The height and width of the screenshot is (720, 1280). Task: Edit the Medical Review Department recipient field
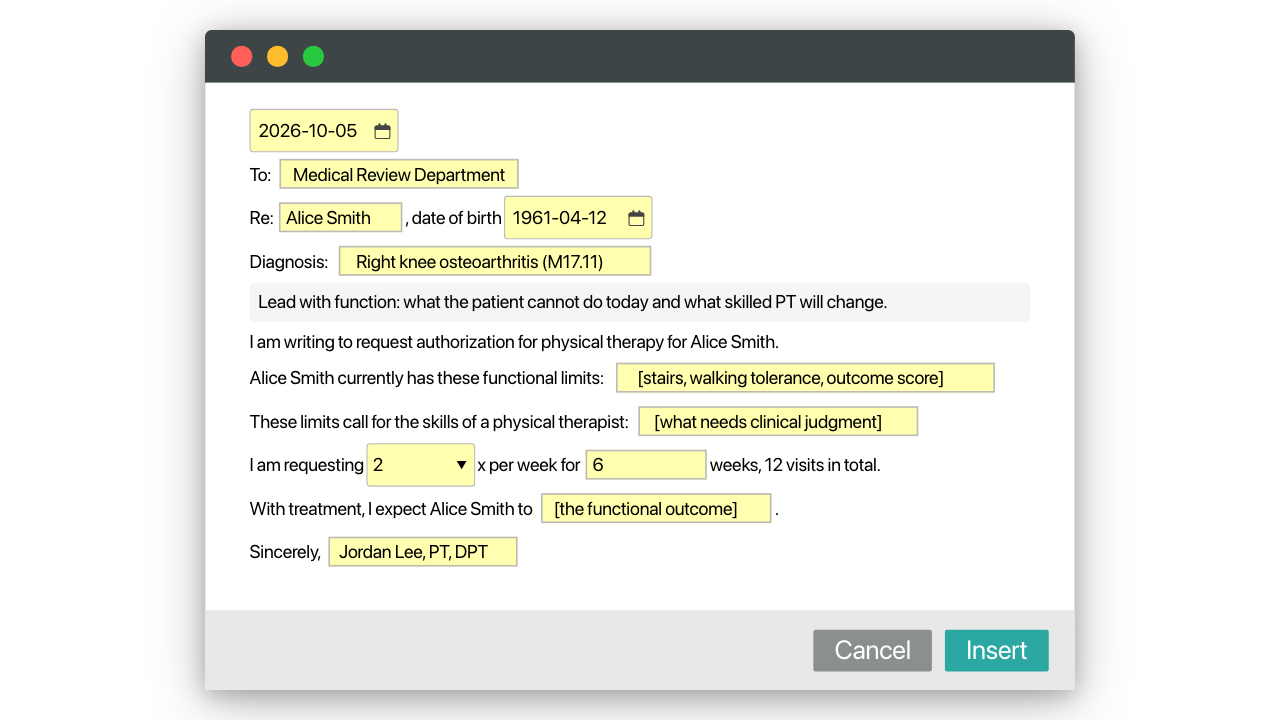point(399,175)
